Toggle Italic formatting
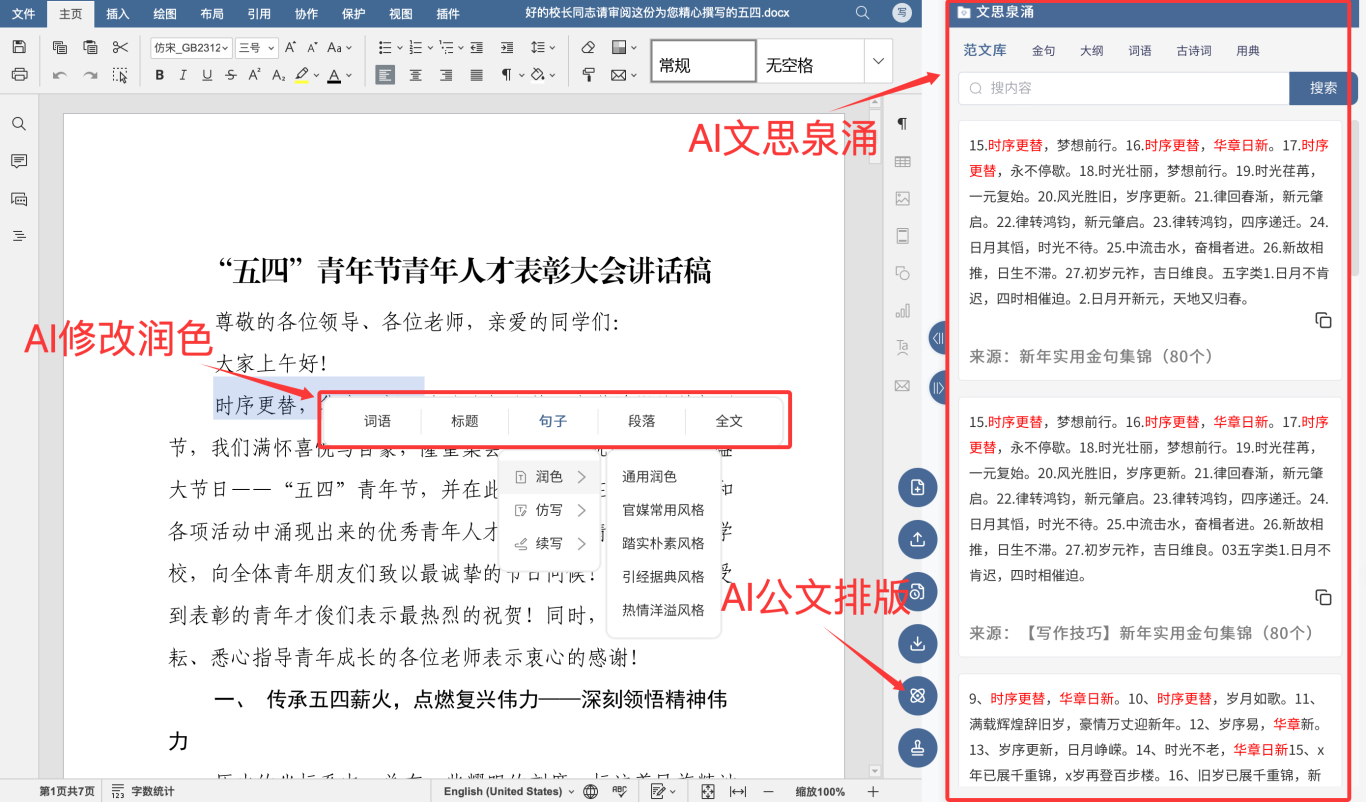Viewport: 1366px width, 802px height. (x=183, y=75)
